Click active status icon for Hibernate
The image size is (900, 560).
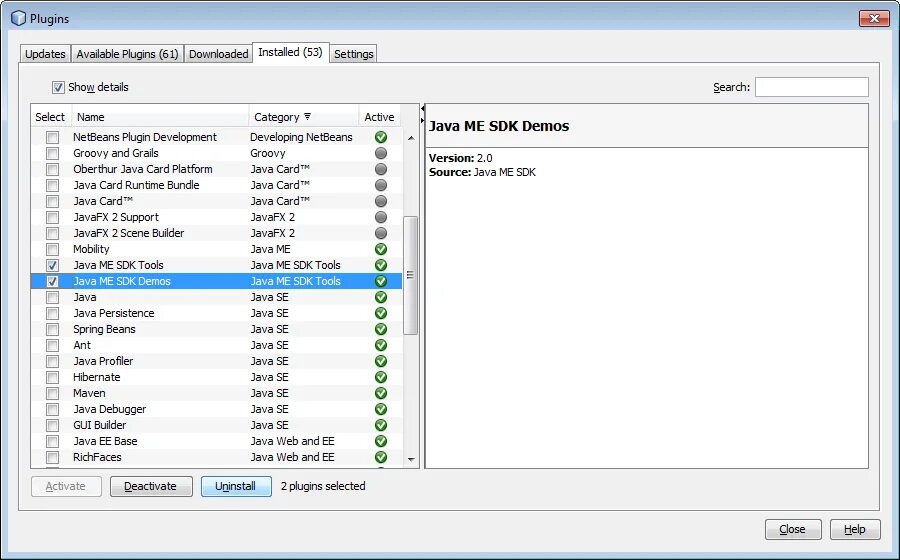click(381, 378)
